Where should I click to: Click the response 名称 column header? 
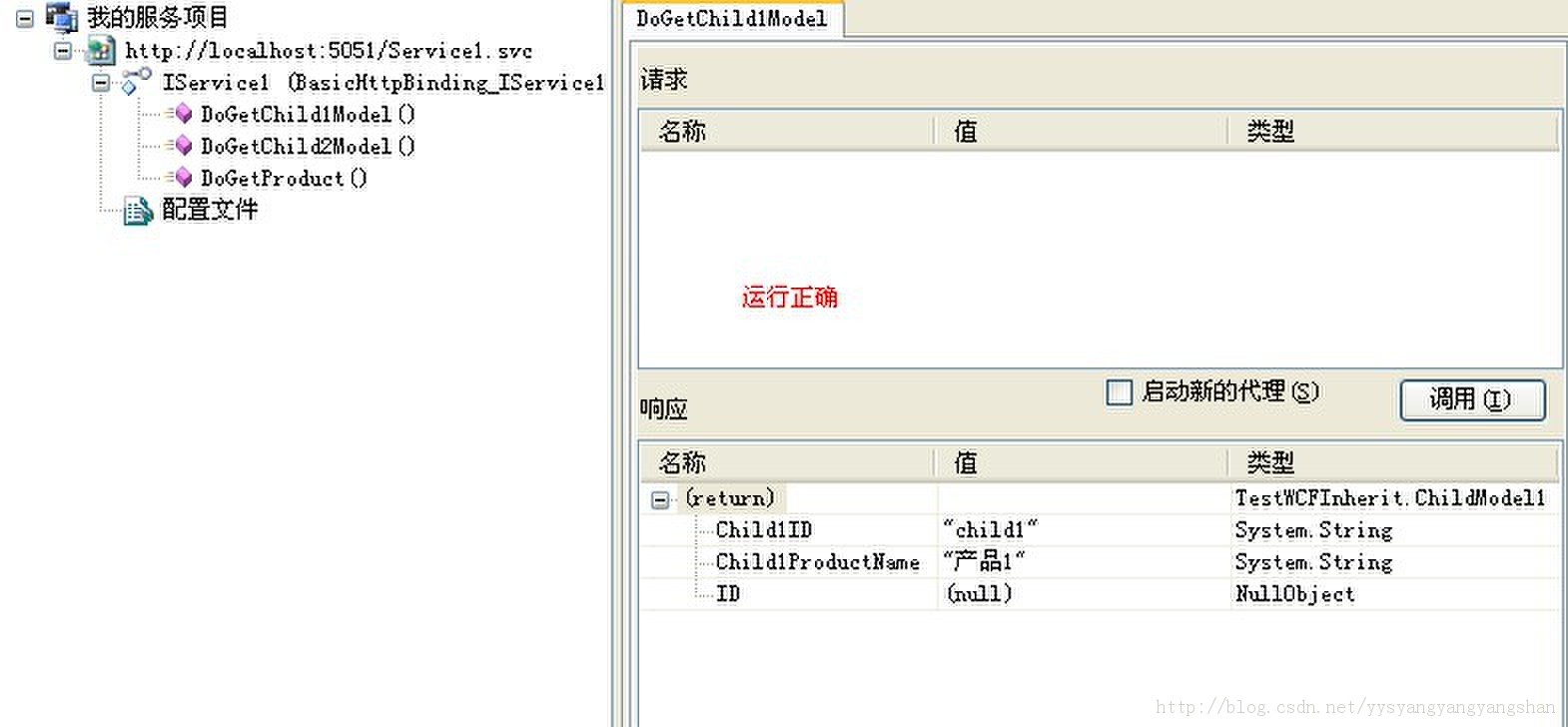click(787, 462)
